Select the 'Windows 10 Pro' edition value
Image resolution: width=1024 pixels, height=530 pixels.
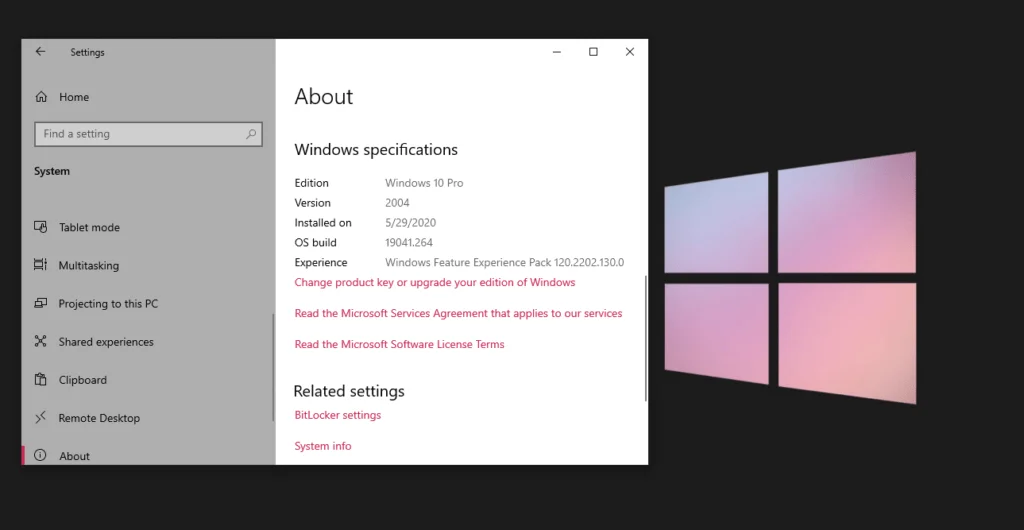pyautogui.click(x=424, y=183)
